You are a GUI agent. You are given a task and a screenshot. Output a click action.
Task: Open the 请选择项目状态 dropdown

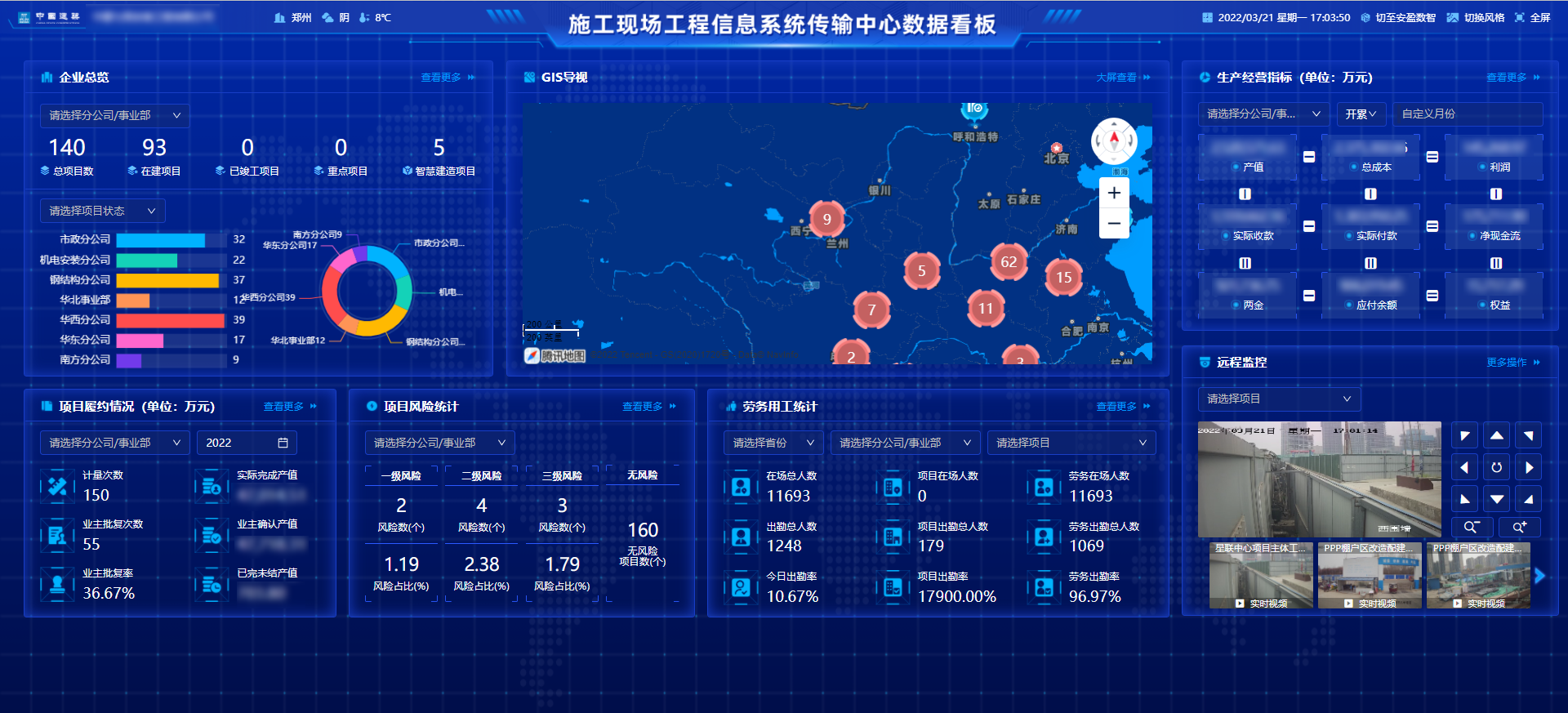[102, 211]
